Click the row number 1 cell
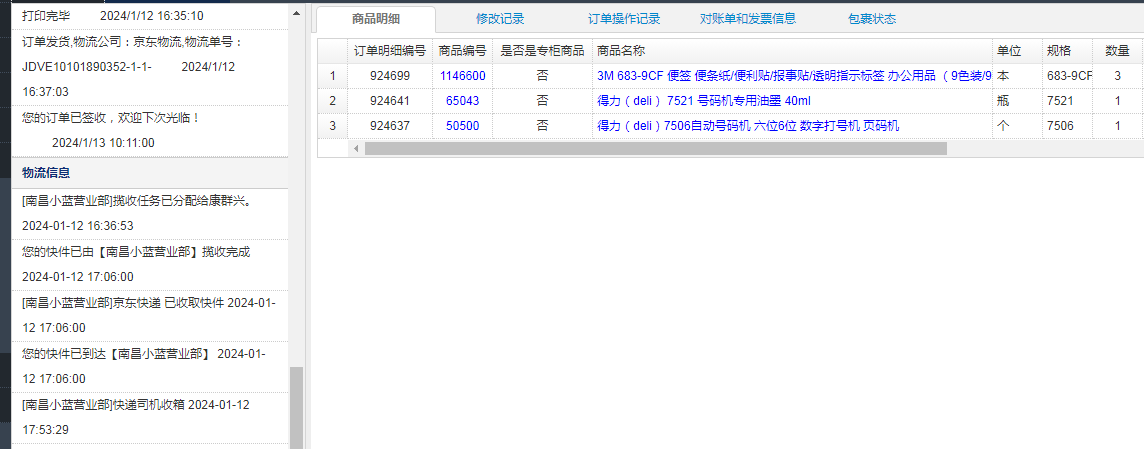Screen dimensions: 1144x449 pyautogui.click(x=333, y=76)
